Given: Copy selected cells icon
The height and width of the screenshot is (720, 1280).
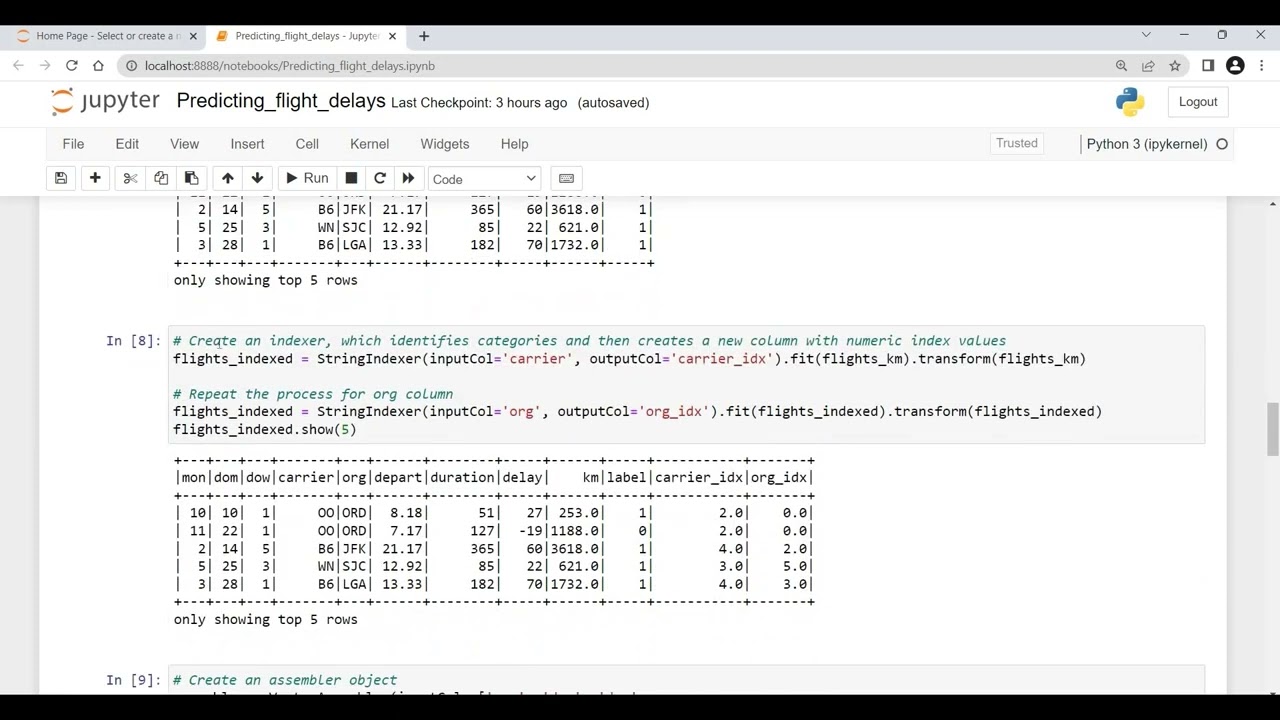Looking at the screenshot, I should 161,178.
